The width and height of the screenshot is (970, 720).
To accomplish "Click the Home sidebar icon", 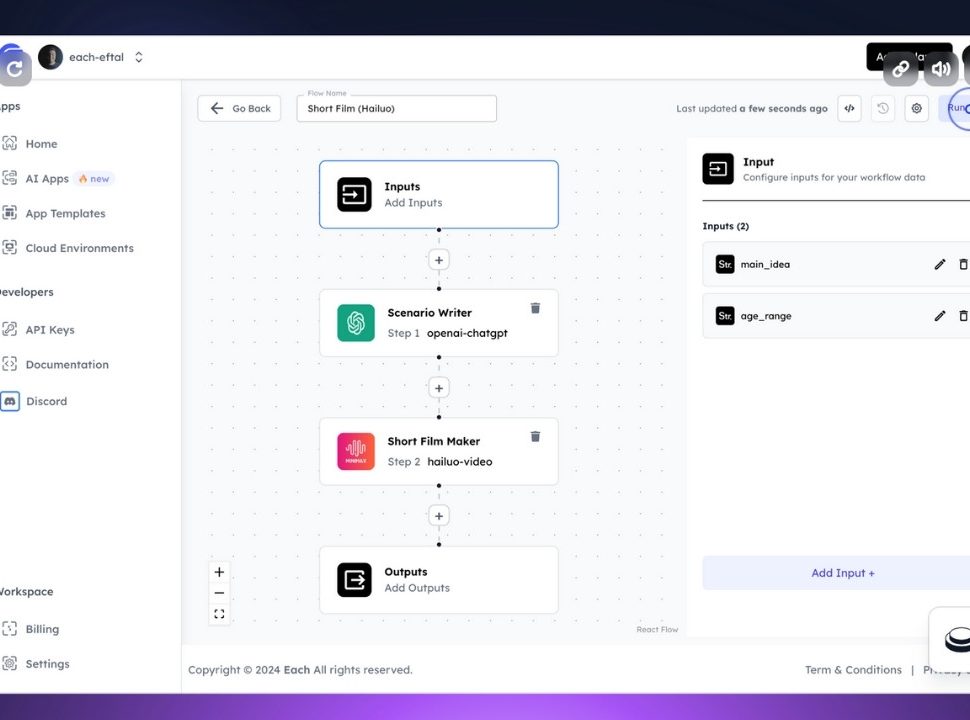I will point(9,144).
